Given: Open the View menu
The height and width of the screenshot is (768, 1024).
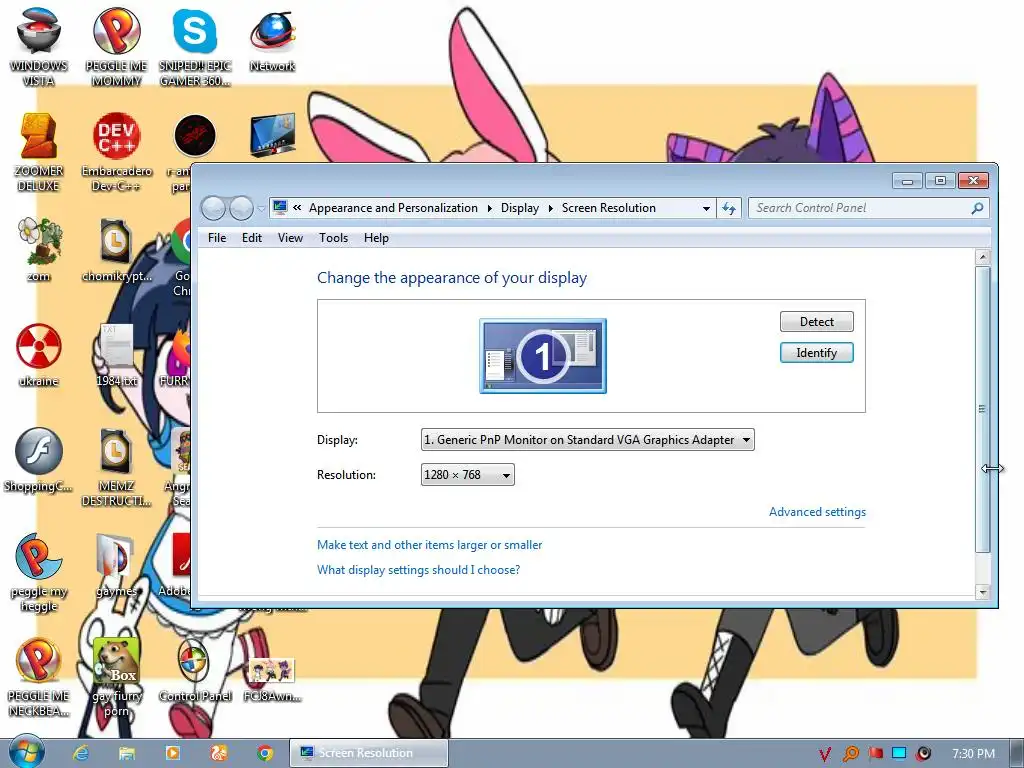Looking at the screenshot, I should tap(290, 238).
